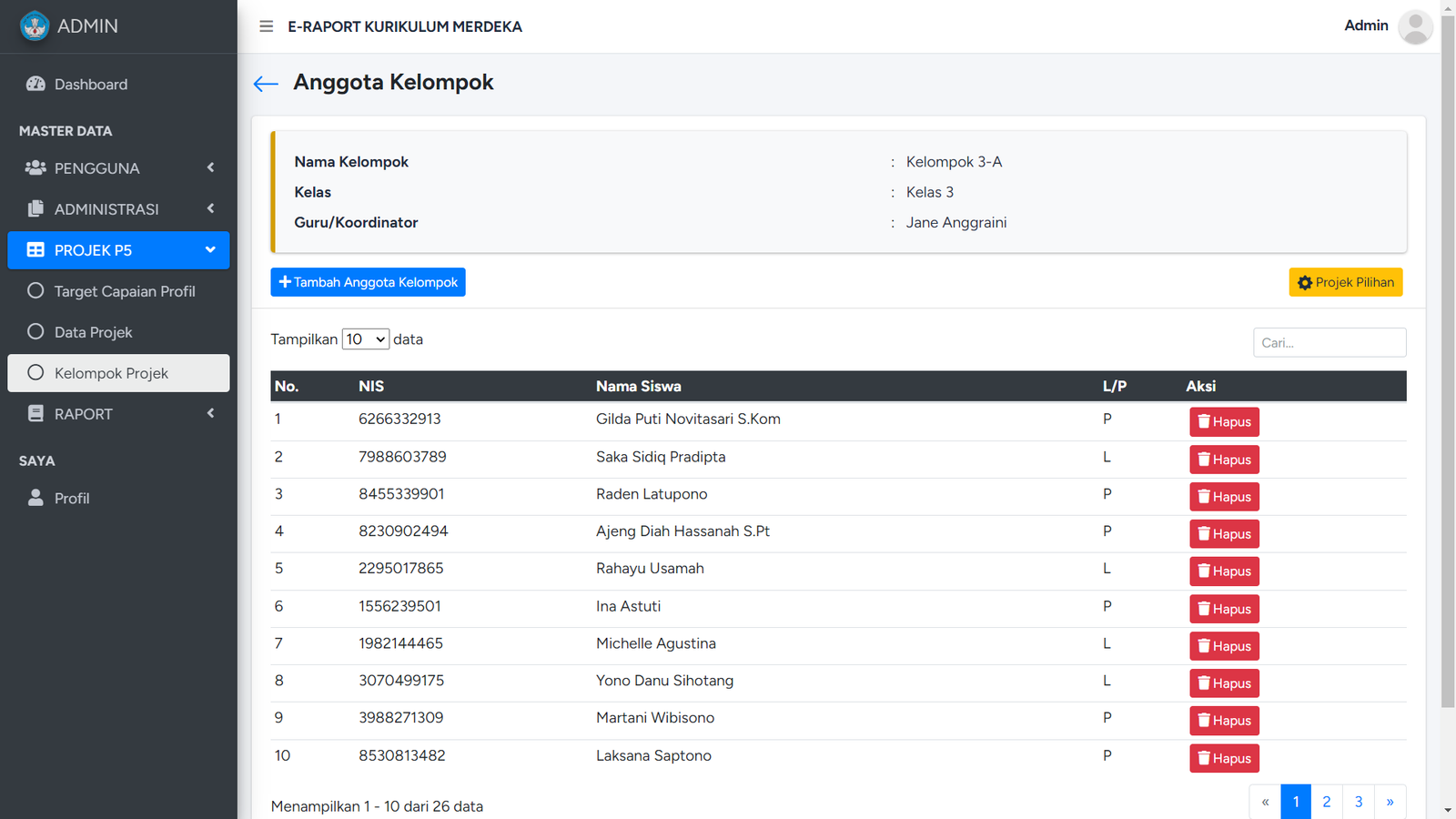
Task: Click Tambah Anggota Kelompok button
Action: tap(368, 282)
